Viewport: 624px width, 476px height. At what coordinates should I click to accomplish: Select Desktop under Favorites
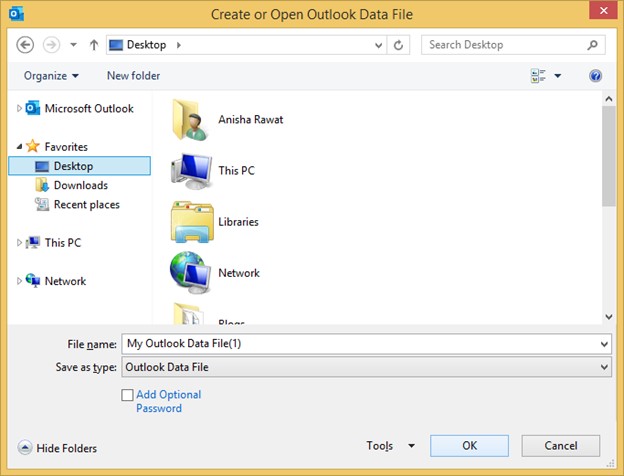80,166
